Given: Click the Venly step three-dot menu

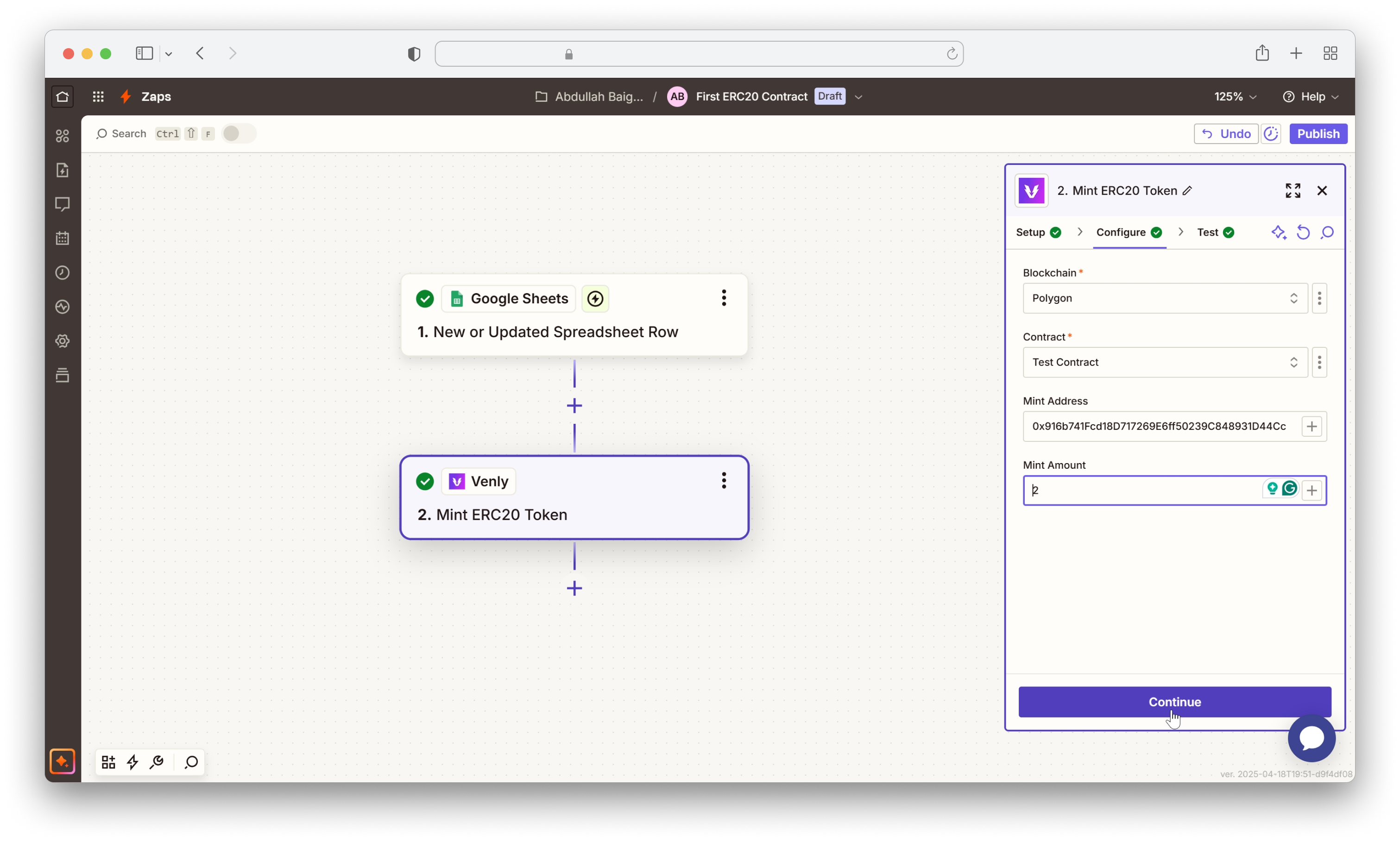Looking at the screenshot, I should click(x=724, y=481).
